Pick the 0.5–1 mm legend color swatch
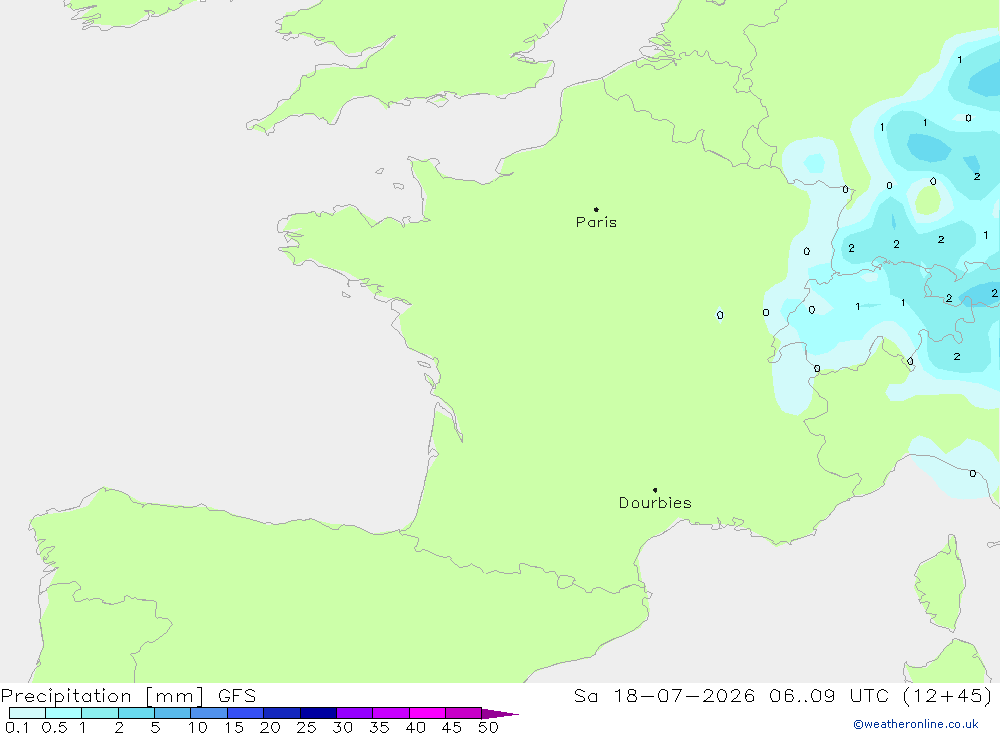1000x733 pixels. coord(64,713)
